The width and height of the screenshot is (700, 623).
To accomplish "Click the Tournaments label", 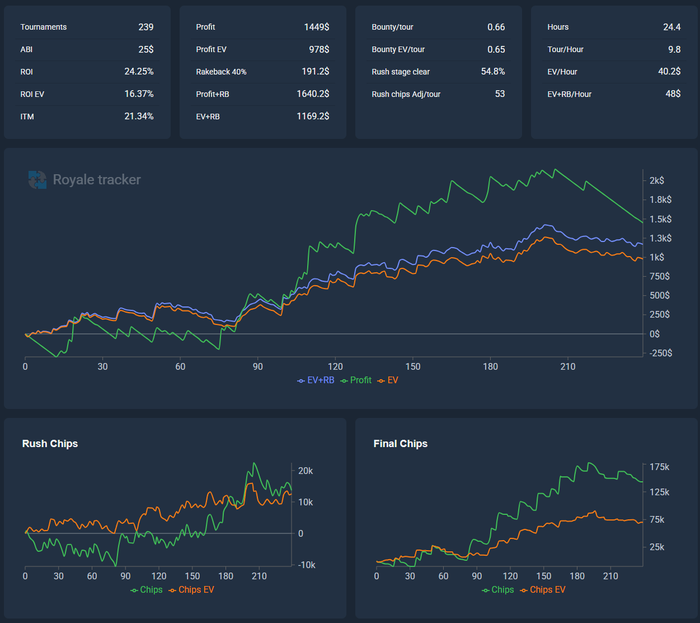I will 43,27.
